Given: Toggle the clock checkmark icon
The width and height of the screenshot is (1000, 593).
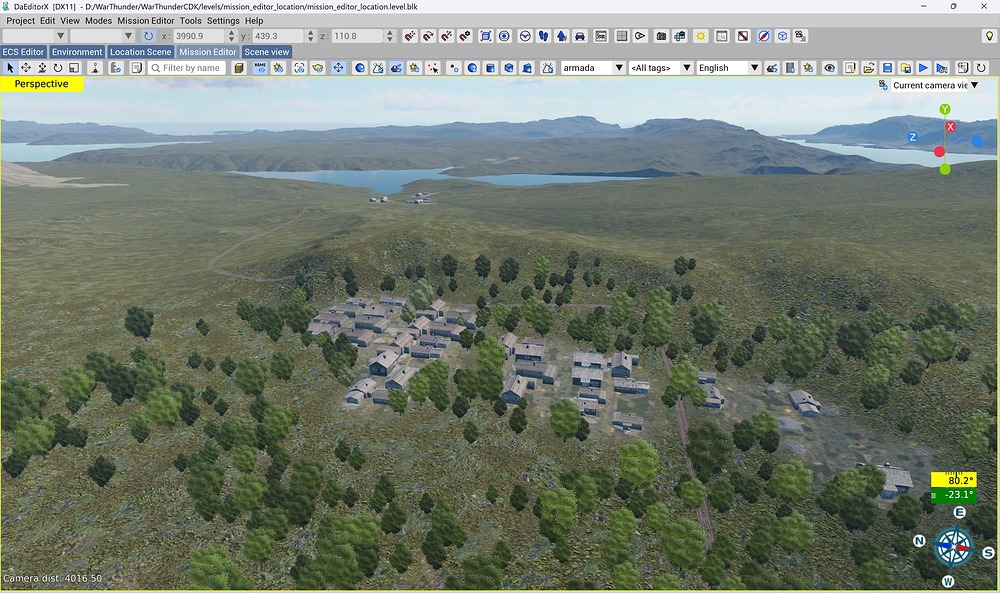Looking at the screenshot, I should tap(525, 36).
